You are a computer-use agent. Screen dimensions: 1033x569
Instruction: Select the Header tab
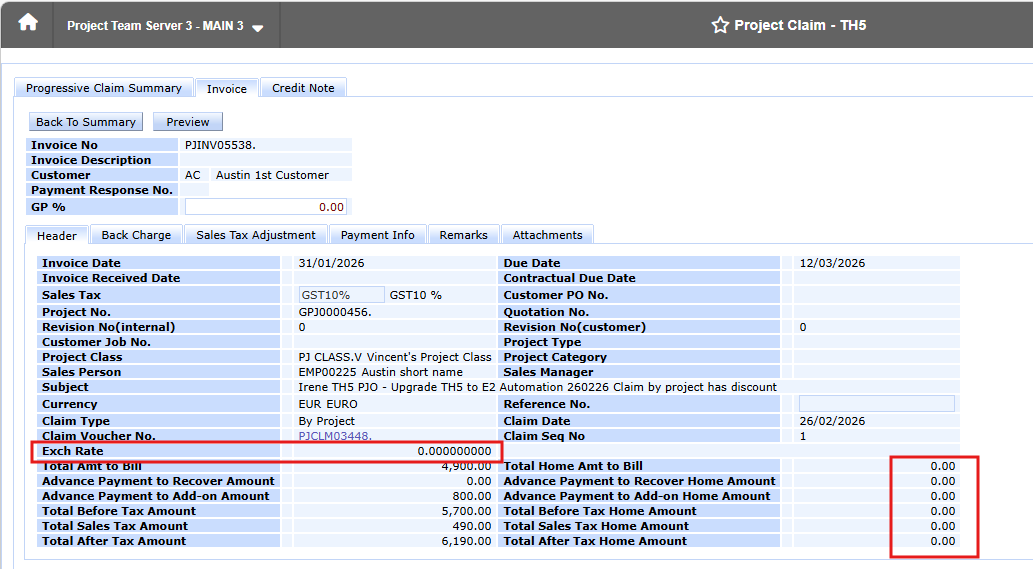pyautogui.click(x=57, y=236)
